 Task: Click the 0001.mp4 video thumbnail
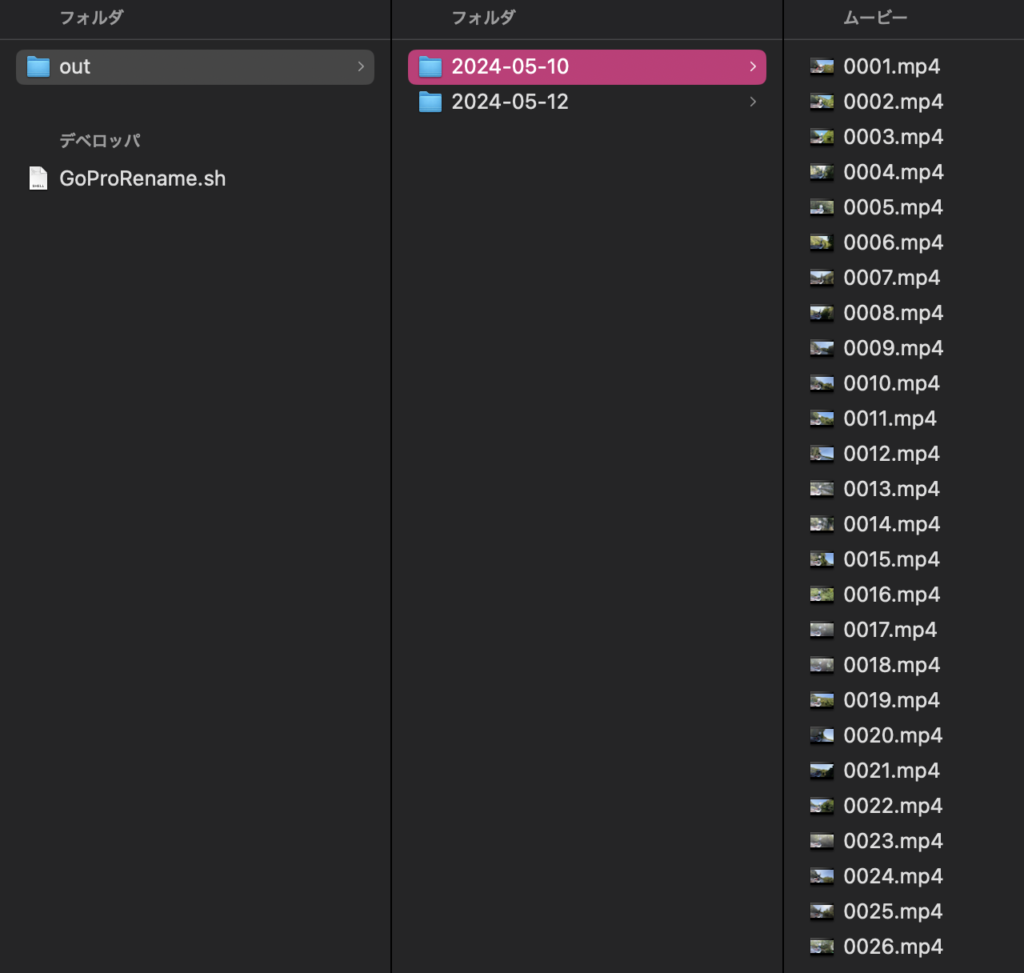(x=822, y=67)
